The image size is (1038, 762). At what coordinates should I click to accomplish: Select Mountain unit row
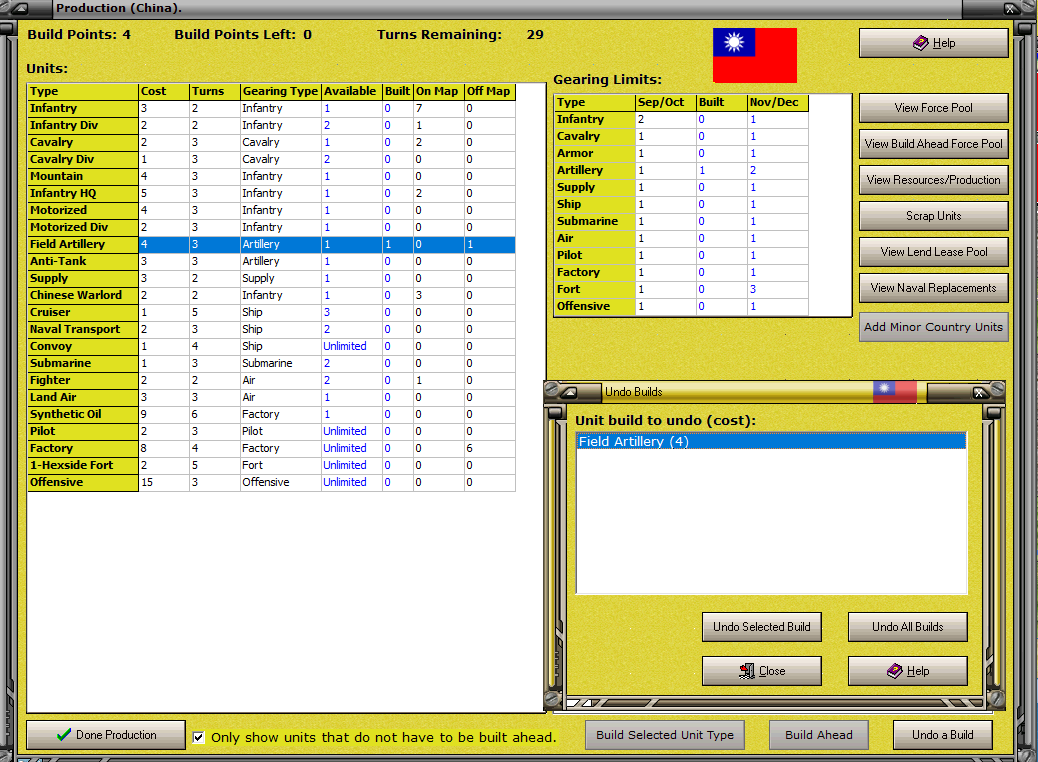point(271,176)
